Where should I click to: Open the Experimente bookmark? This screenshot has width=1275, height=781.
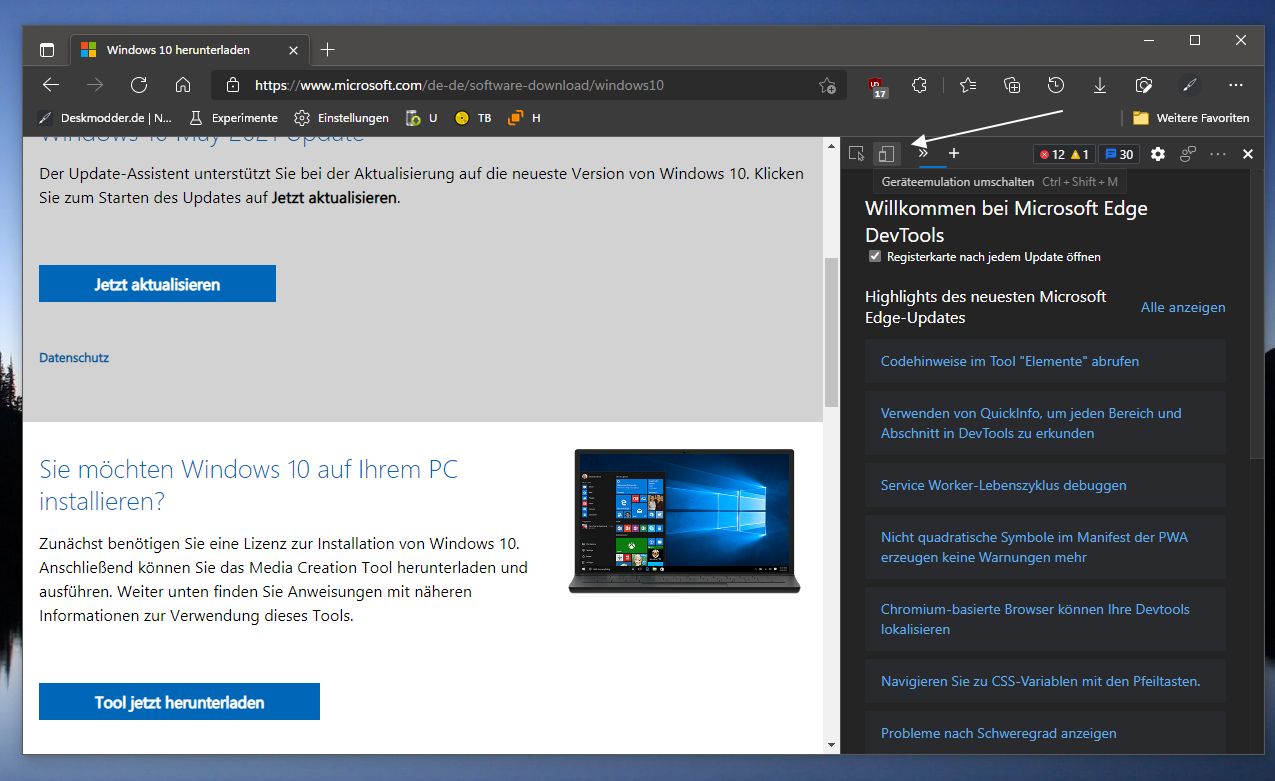click(x=233, y=118)
